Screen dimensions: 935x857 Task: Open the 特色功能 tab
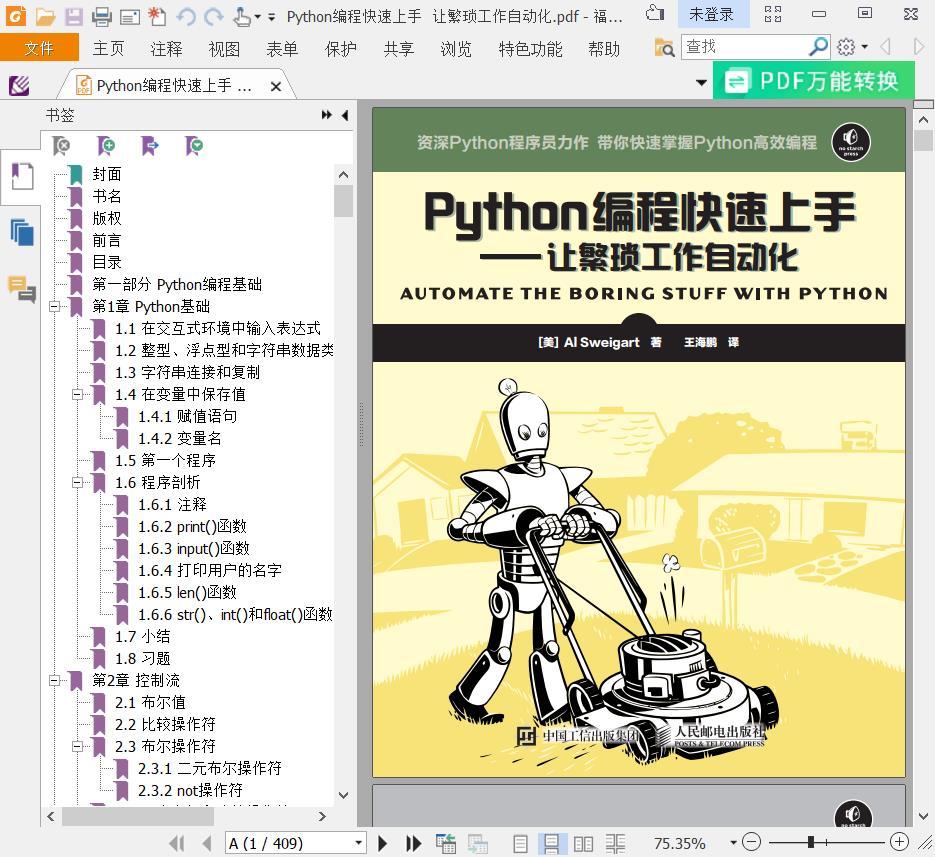click(x=530, y=48)
